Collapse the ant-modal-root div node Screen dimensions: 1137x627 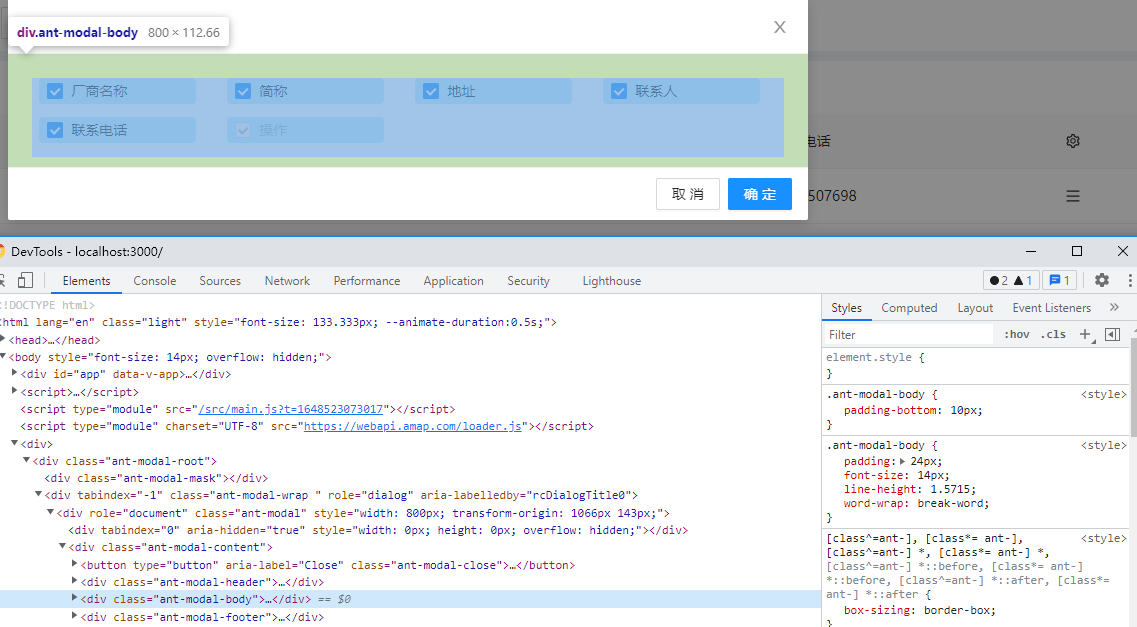click(x=26, y=460)
